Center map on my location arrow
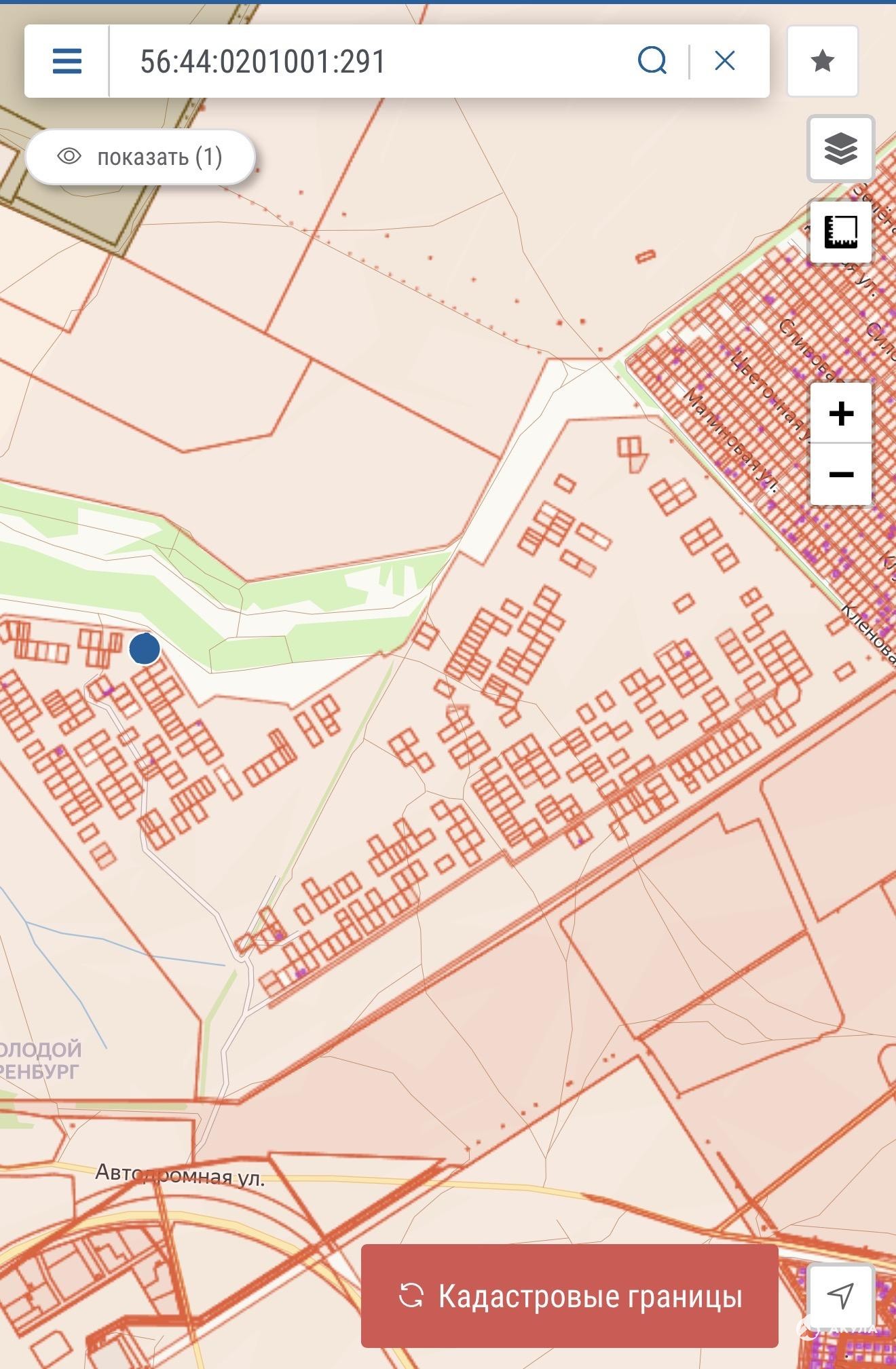Viewport: 896px width, 1369px height. (x=841, y=1295)
